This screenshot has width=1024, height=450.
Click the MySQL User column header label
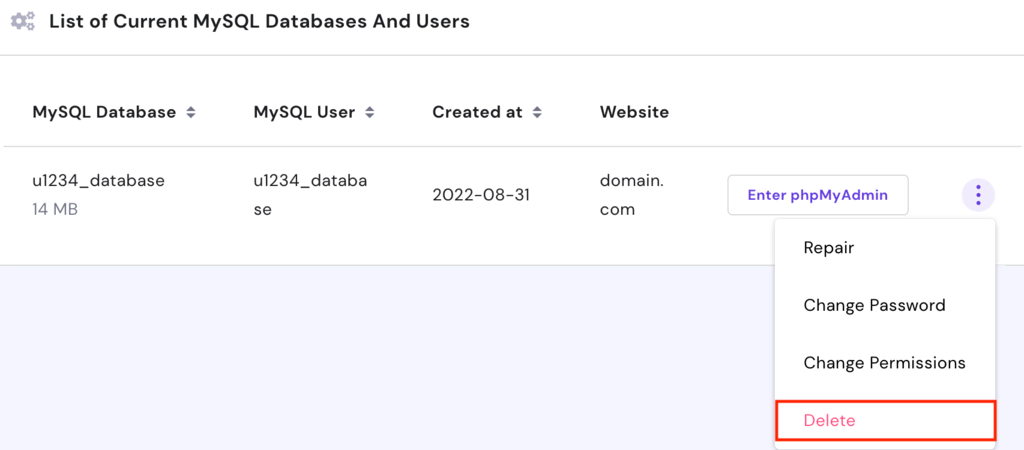(304, 112)
